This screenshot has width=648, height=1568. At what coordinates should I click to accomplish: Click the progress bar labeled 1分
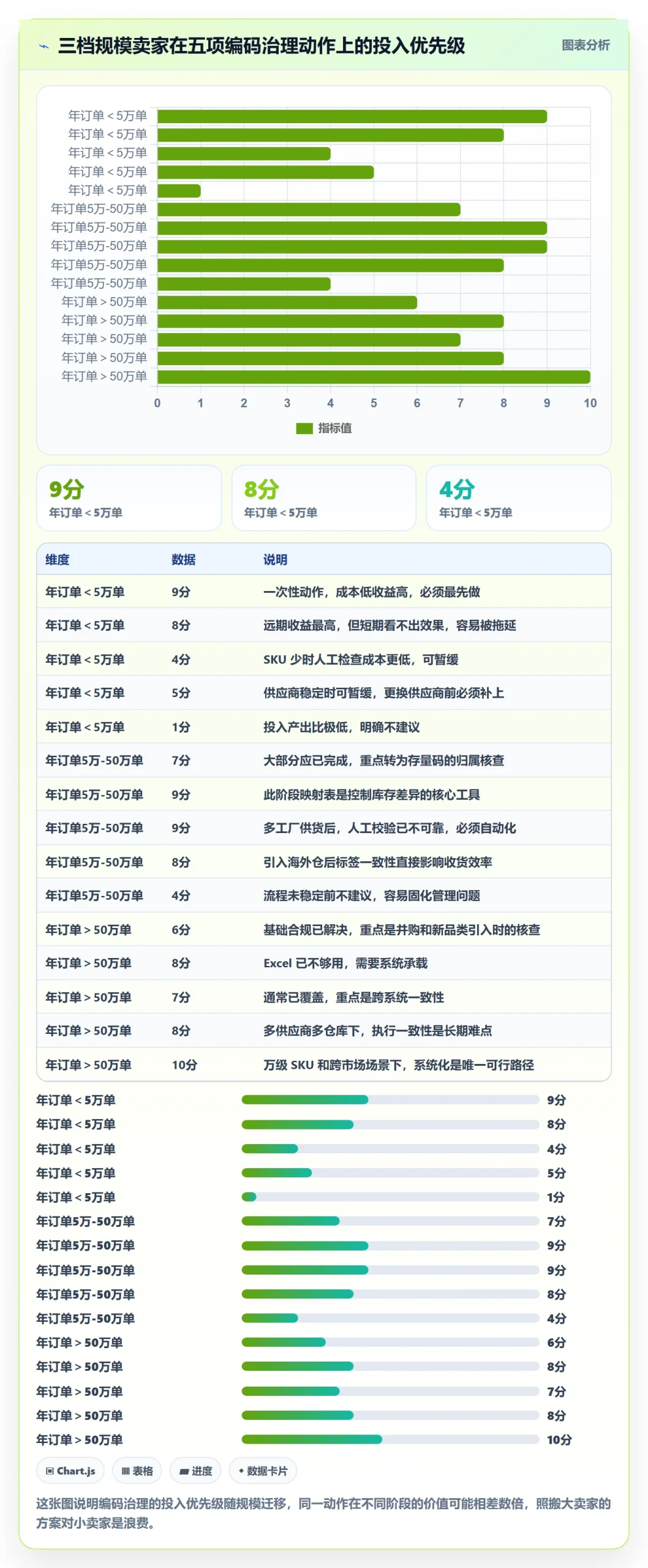tap(390, 1196)
